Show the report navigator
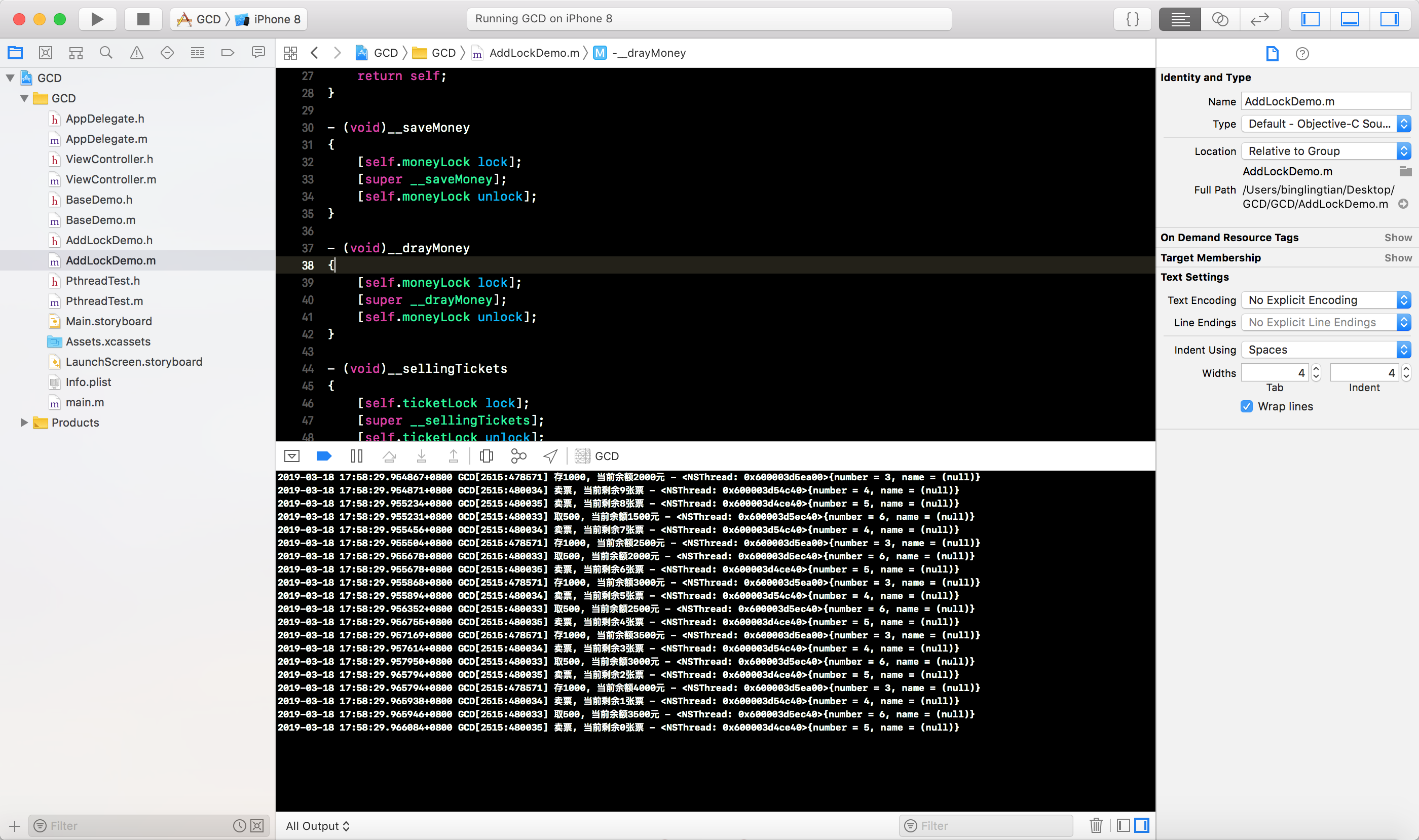The width and height of the screenshot is (1419, 840). coord(258,53)
